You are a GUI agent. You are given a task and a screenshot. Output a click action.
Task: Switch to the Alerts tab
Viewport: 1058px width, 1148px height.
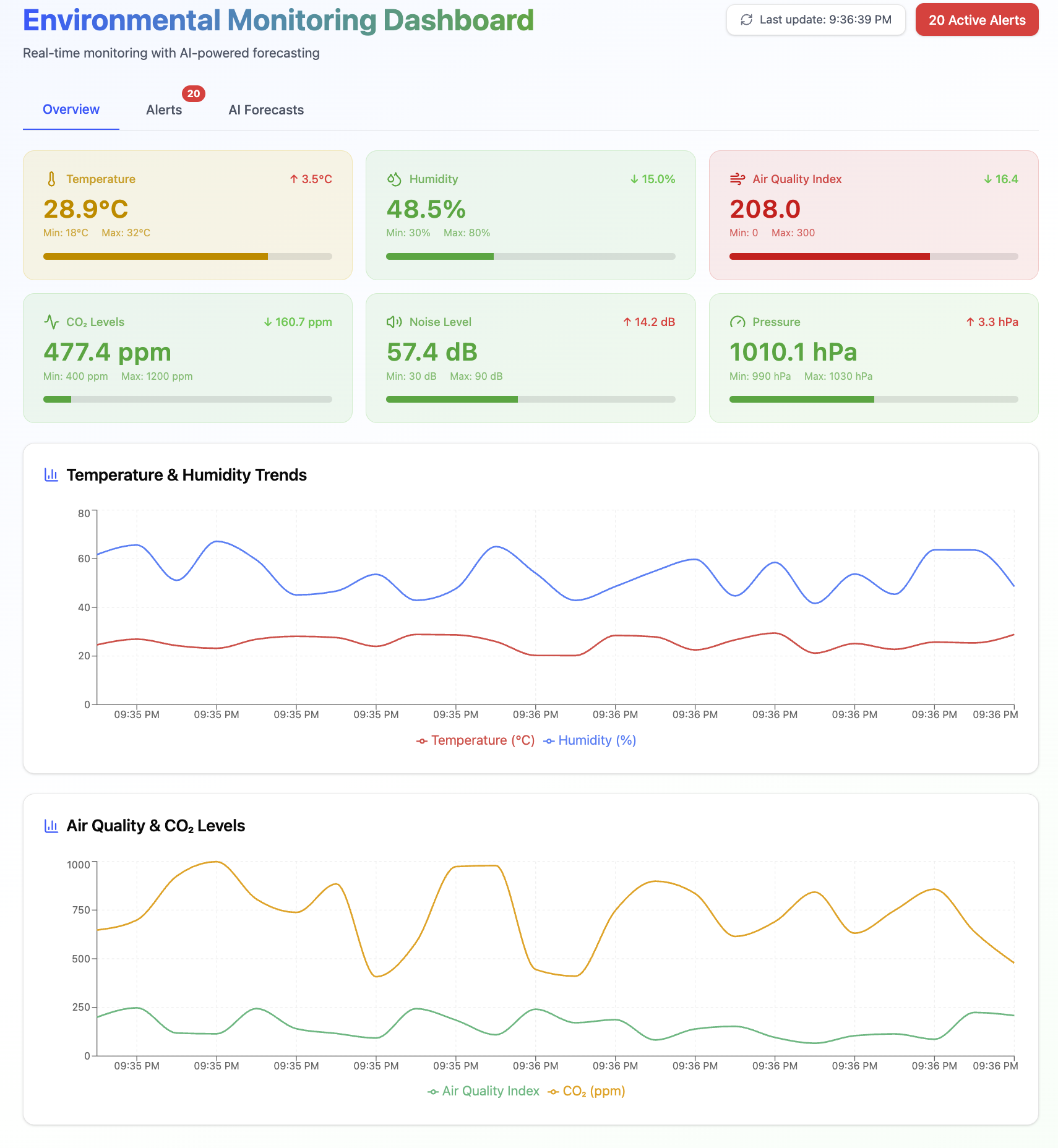163,109
